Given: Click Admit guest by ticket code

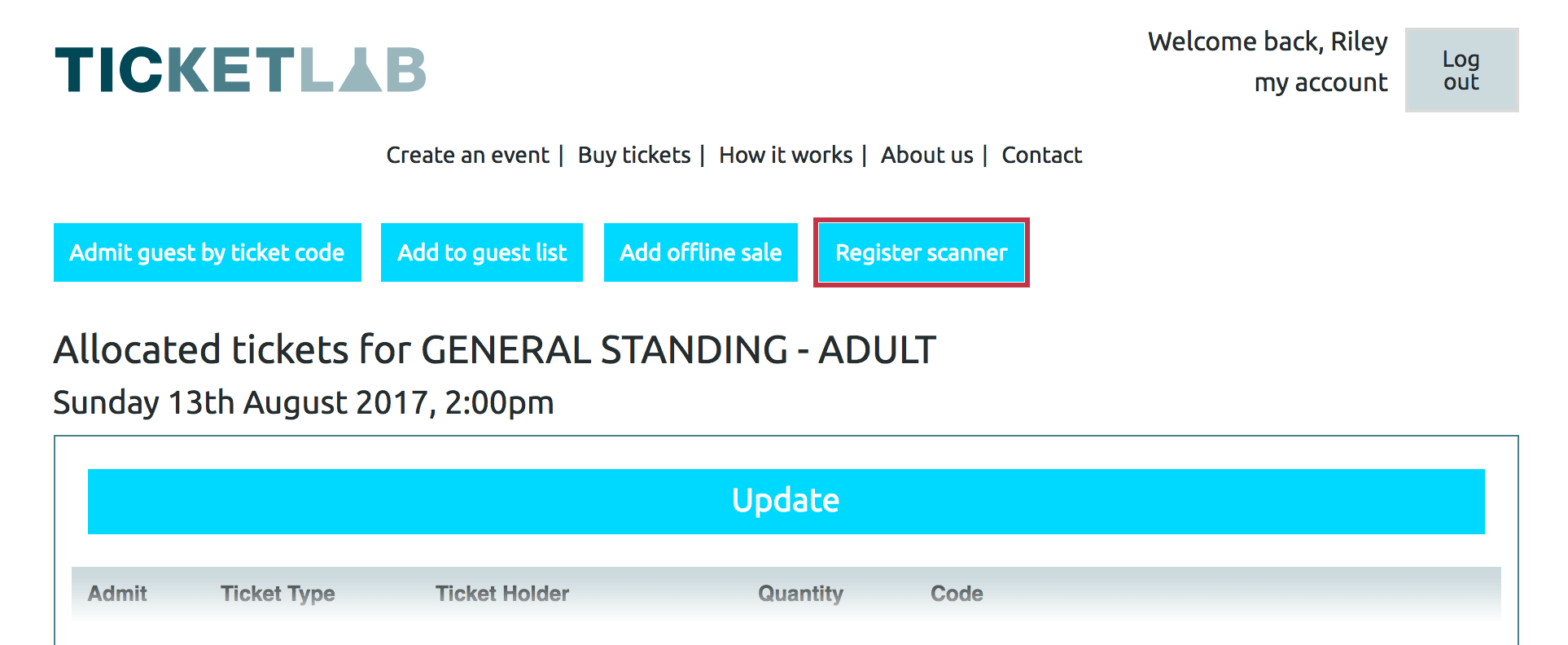Looking at the screenshot, I should click(207, 252).
